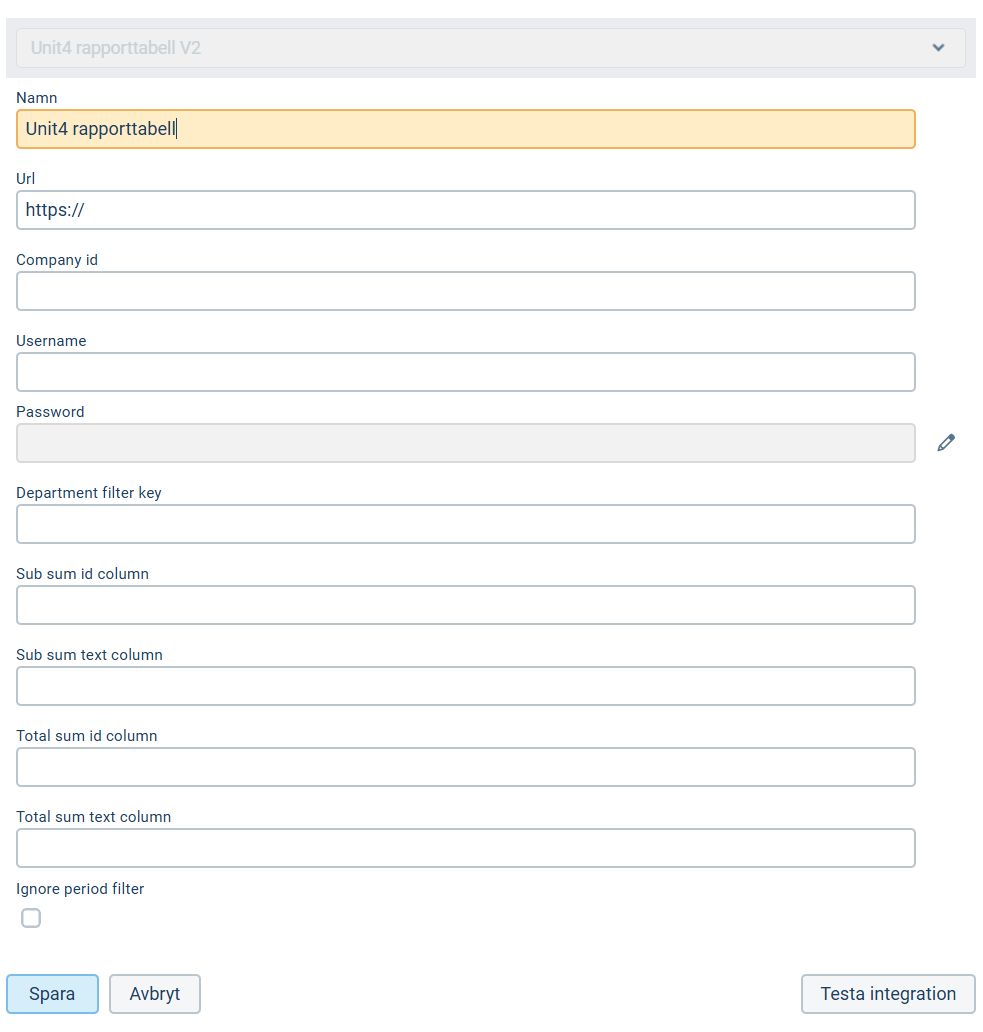Image resolution: width=983 pixels, height=1032 pixels.
Task: Click the Namn label above first field
Action: point(37,98)
